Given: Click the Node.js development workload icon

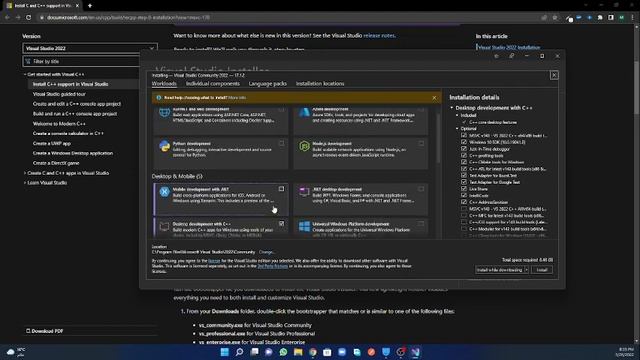Looking at the screenshot, I should pos(304,146).
